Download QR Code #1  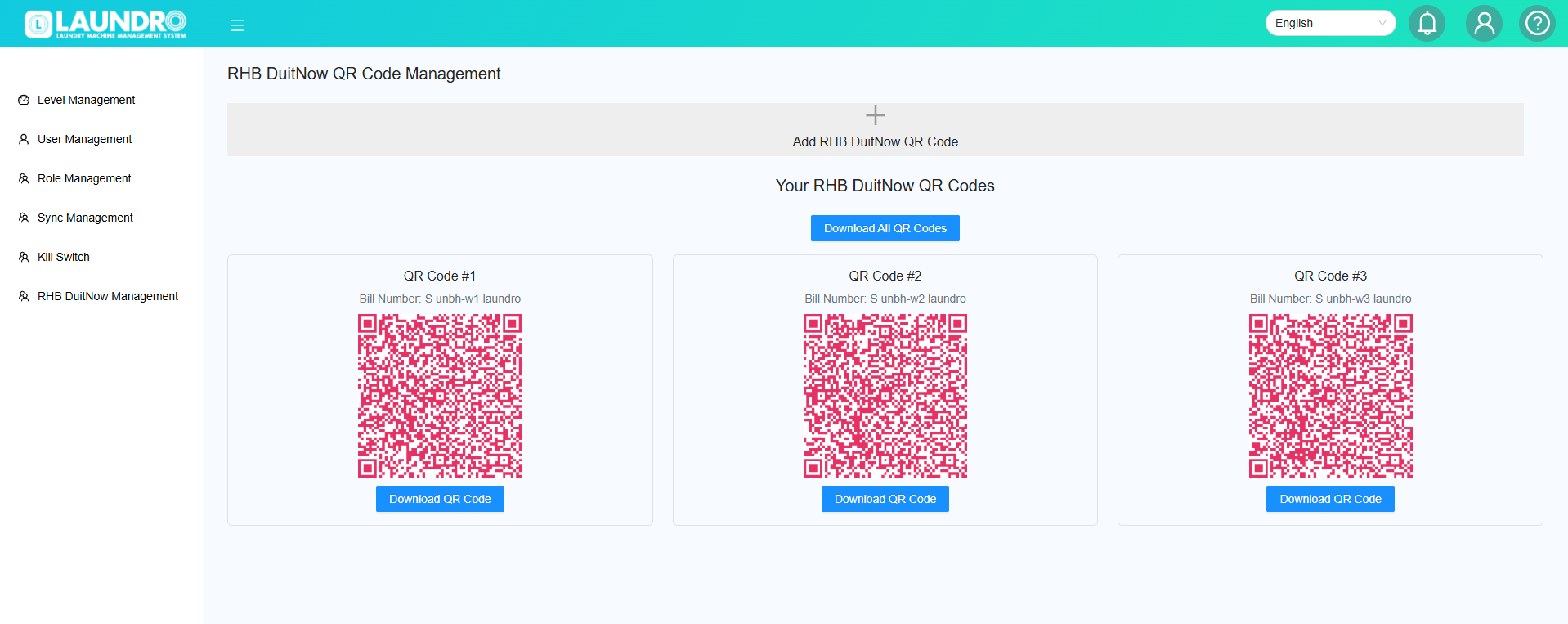[440, 499]
